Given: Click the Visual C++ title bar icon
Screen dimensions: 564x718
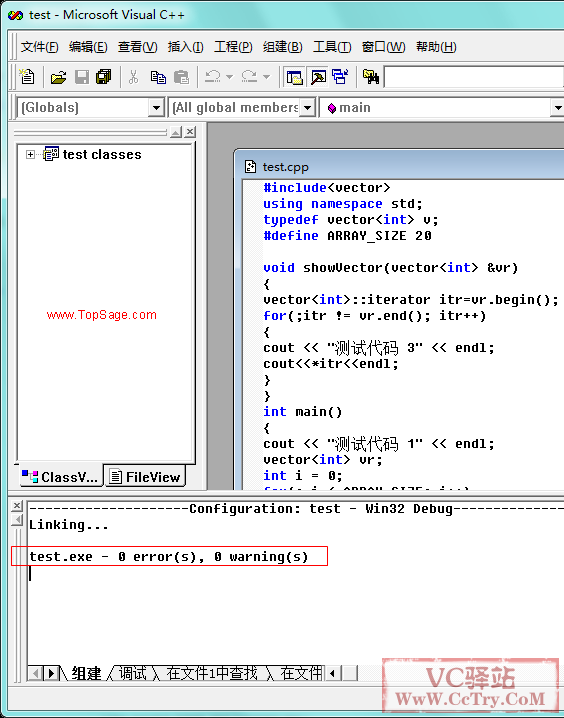Looking at the screenshot, I should tap(15, 15).
